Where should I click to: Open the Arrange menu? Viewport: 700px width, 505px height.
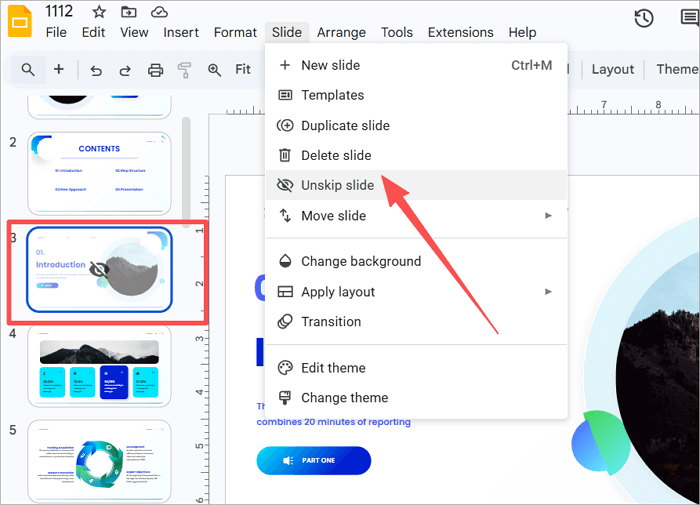(341, 32)
